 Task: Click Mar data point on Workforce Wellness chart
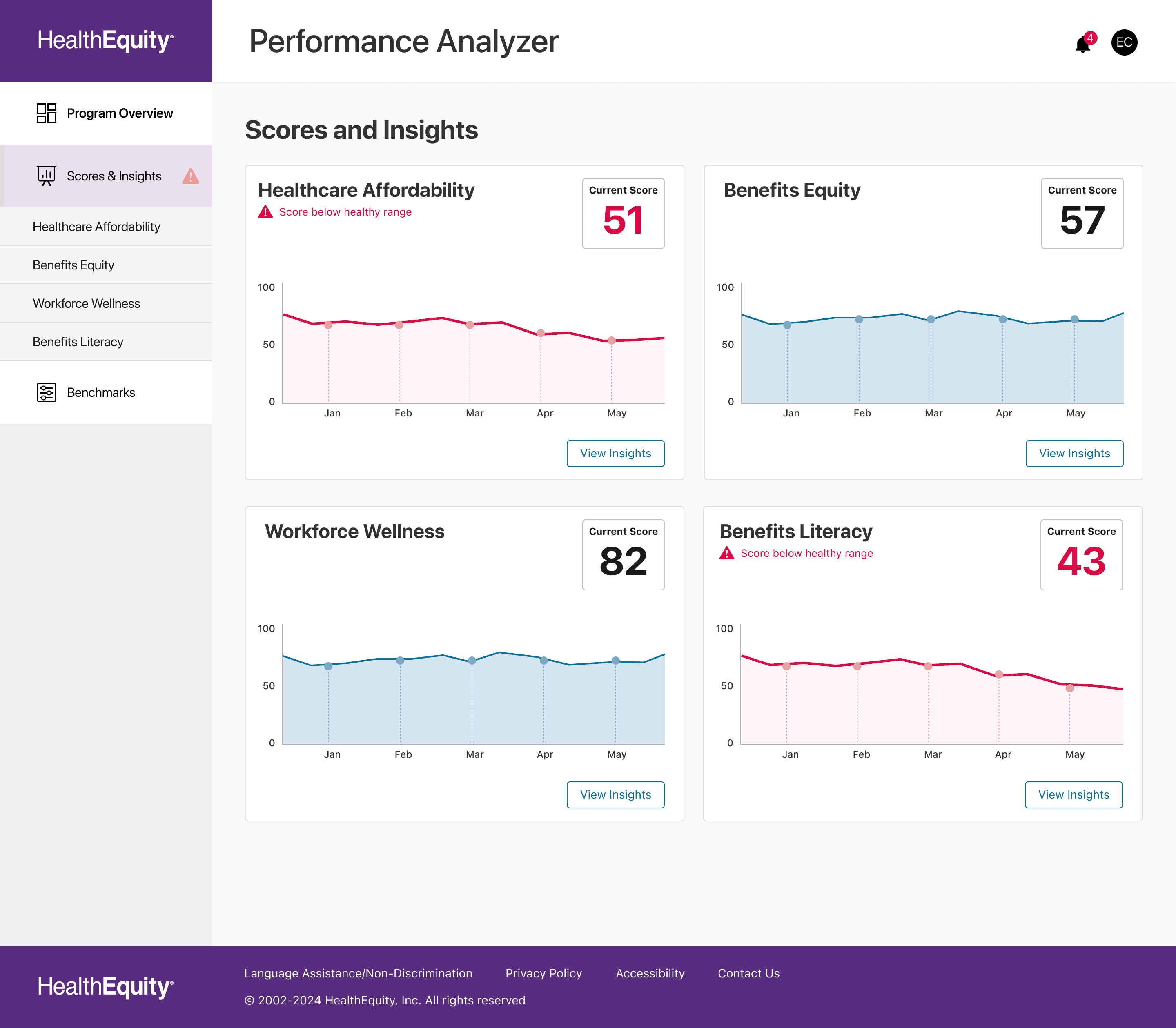472,661
